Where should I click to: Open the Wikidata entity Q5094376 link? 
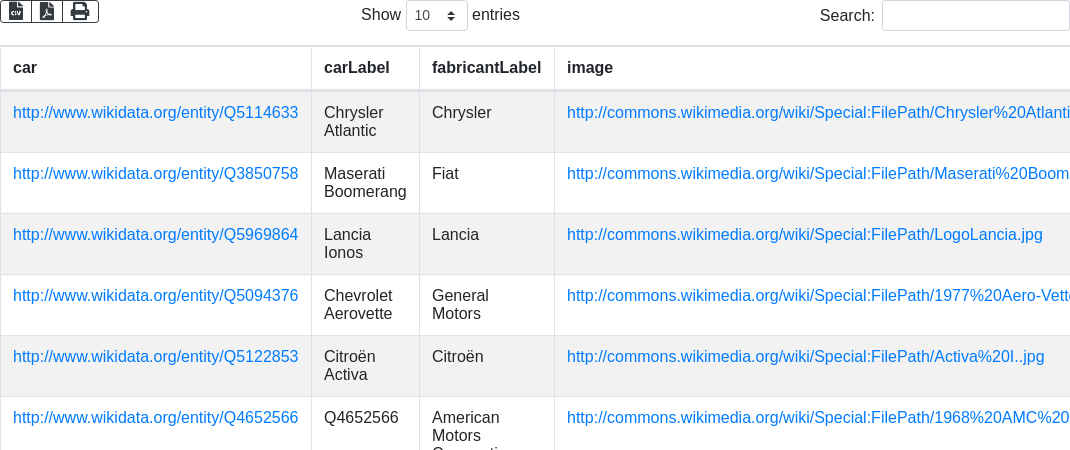coord(155,296)
